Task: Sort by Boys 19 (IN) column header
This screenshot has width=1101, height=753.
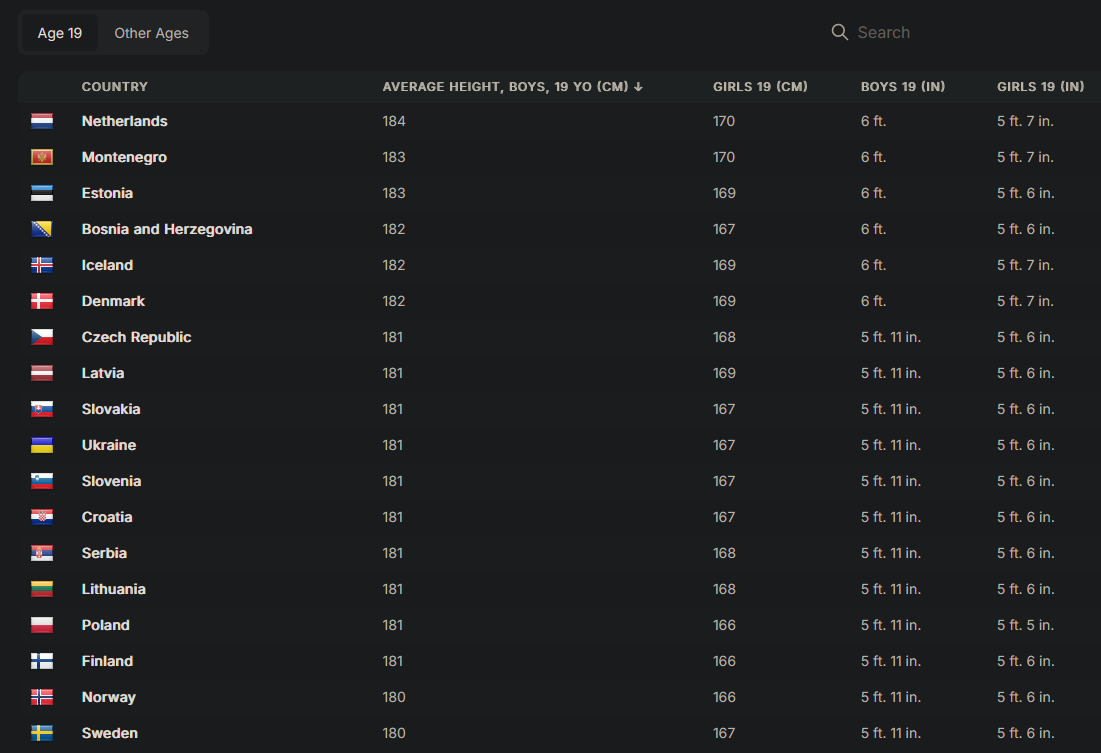Action: (903, 87)
